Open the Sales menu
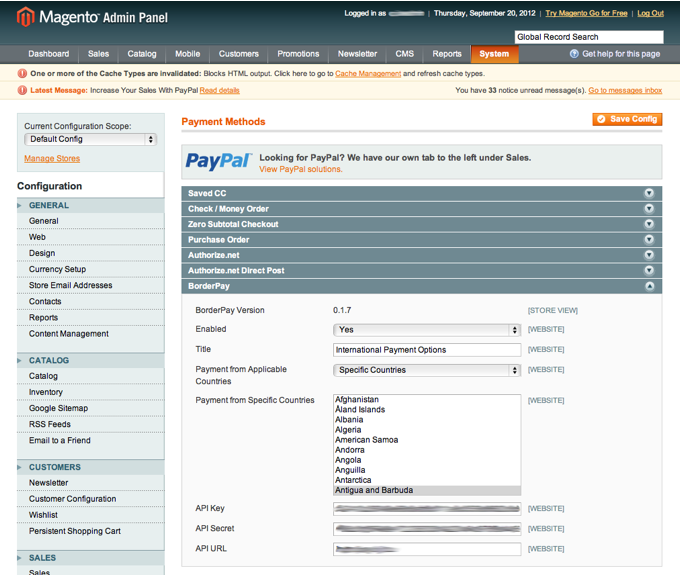 (98, 54)
